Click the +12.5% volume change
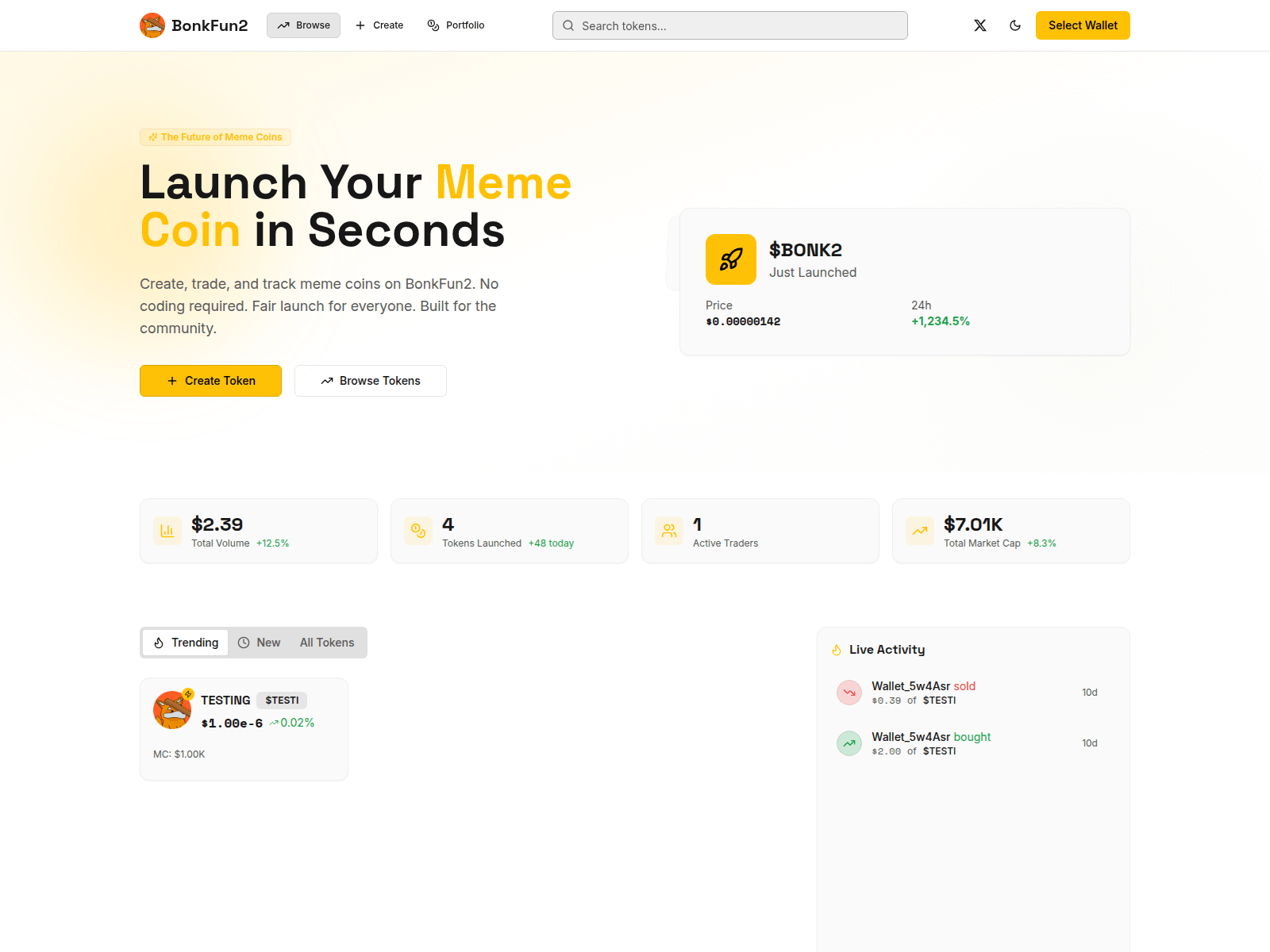The height and width of the screenshot is (952, 1270). [x=272, y=543]
